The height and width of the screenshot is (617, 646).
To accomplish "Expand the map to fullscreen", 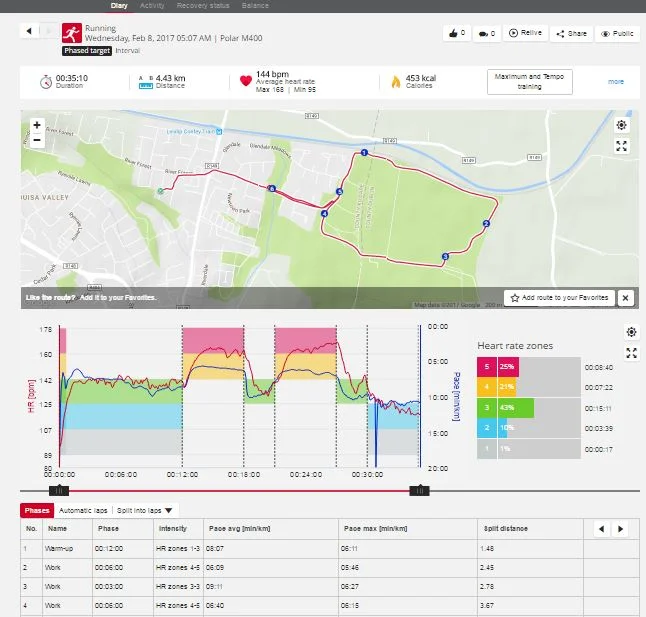I will coord(621,146).
